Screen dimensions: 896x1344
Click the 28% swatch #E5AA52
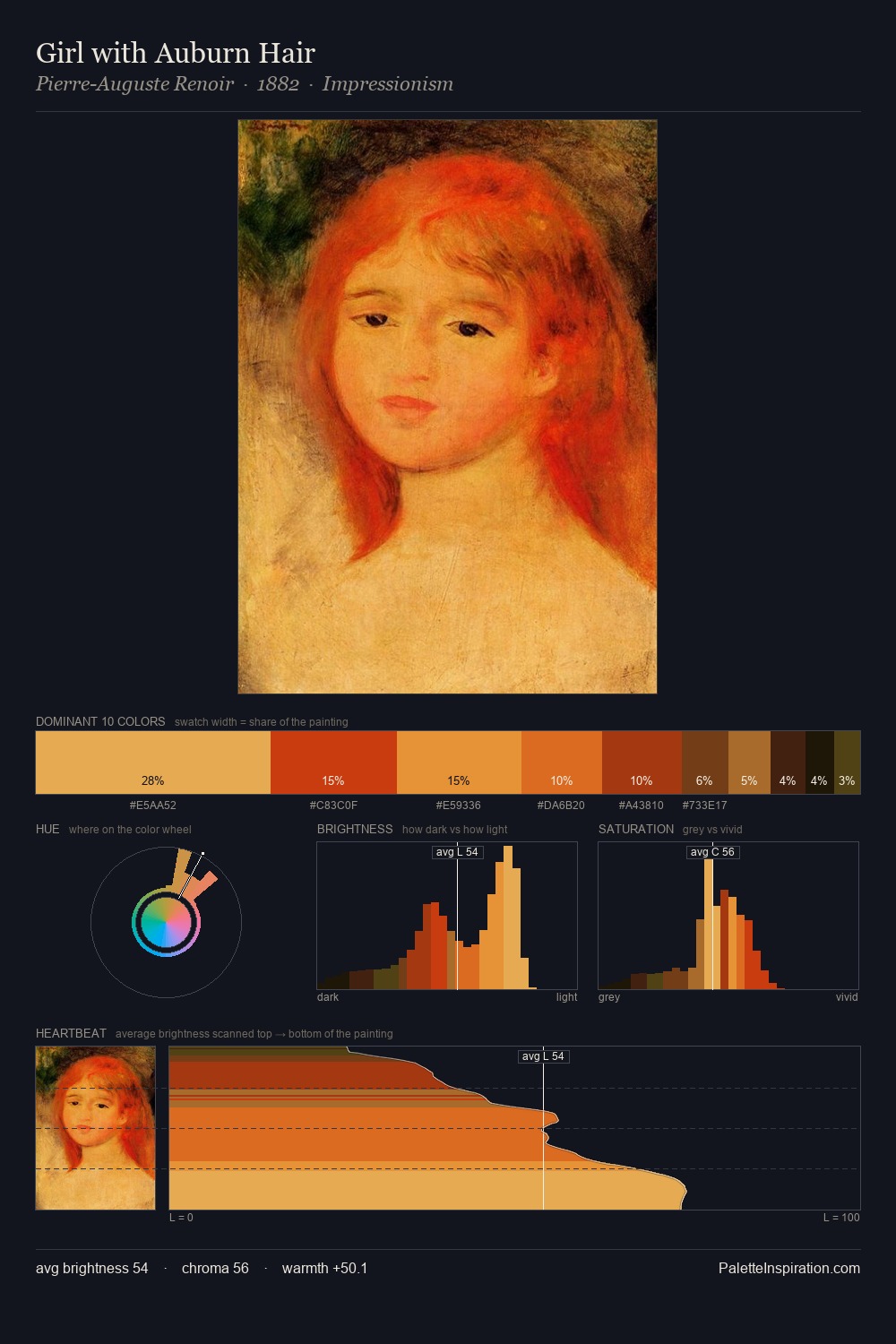pos(153,762)
